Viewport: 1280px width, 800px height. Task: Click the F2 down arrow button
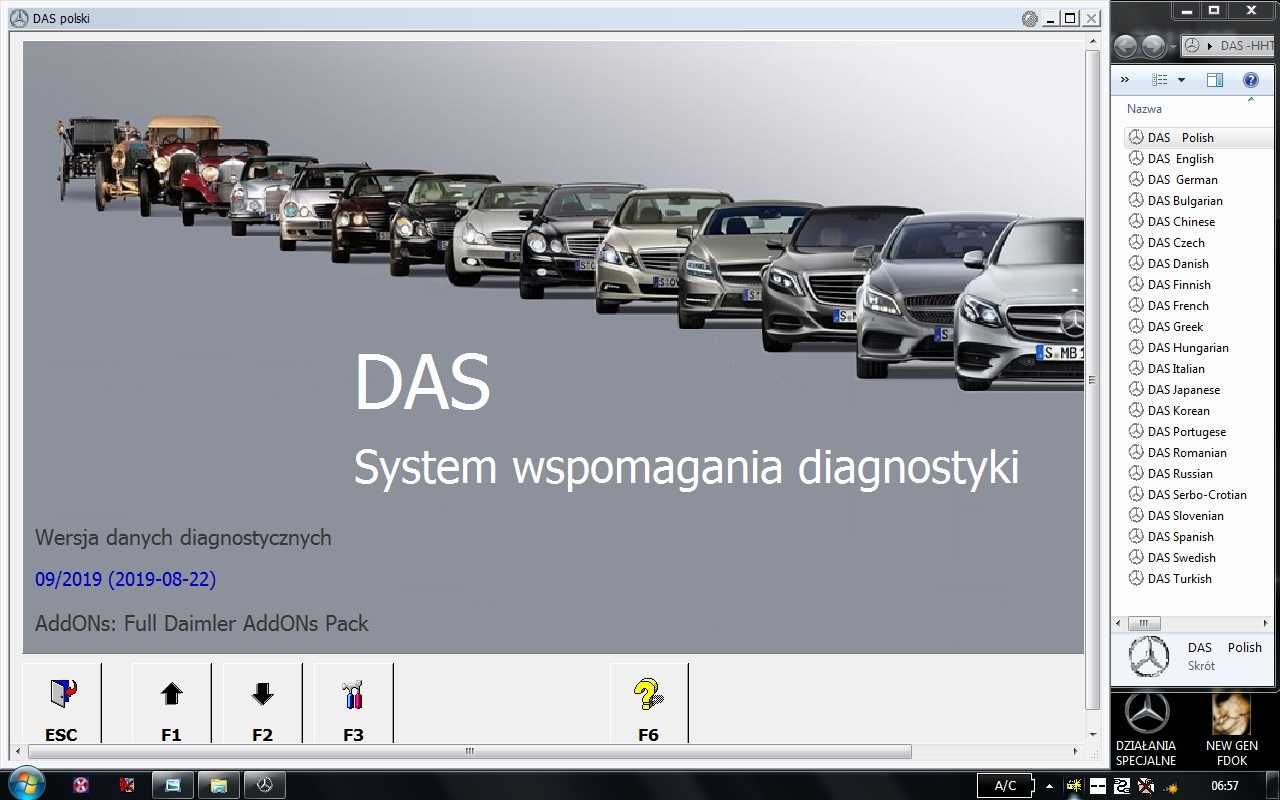[262, 704]
